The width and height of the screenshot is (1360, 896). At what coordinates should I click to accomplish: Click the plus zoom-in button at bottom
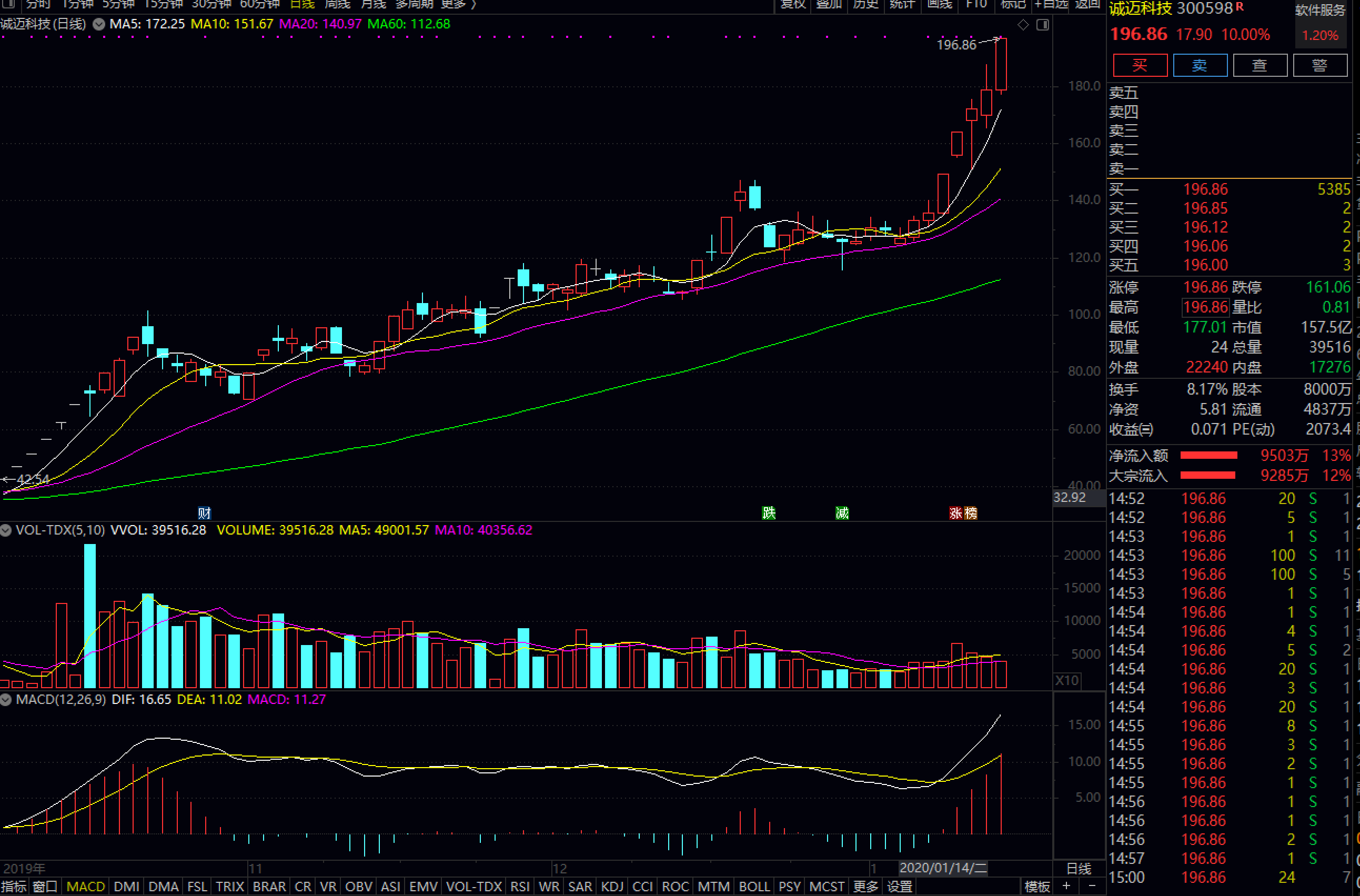pyautogui.click(x=1066, y=887)
